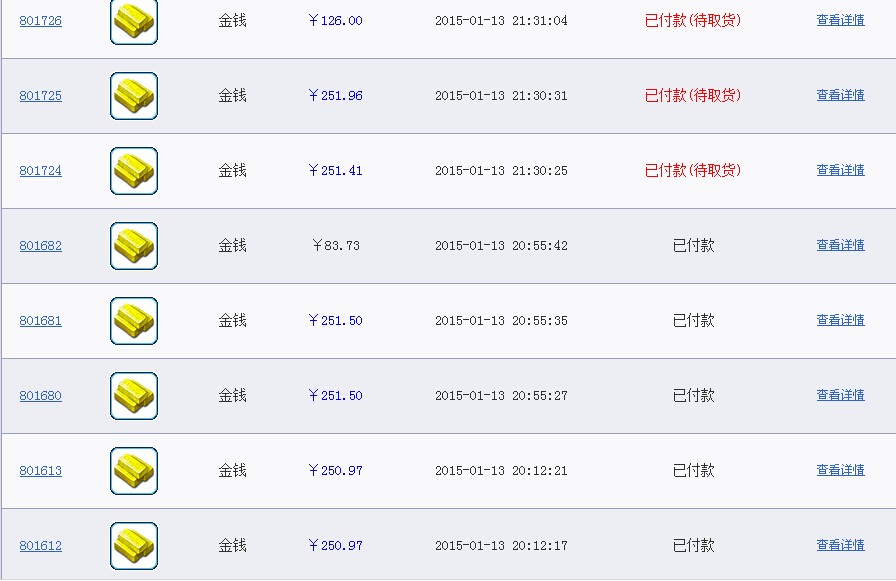This screenshot has height=581, width=896.
Task: Click gold bars icon for order 801680
Action: click(x=134, y=396)
